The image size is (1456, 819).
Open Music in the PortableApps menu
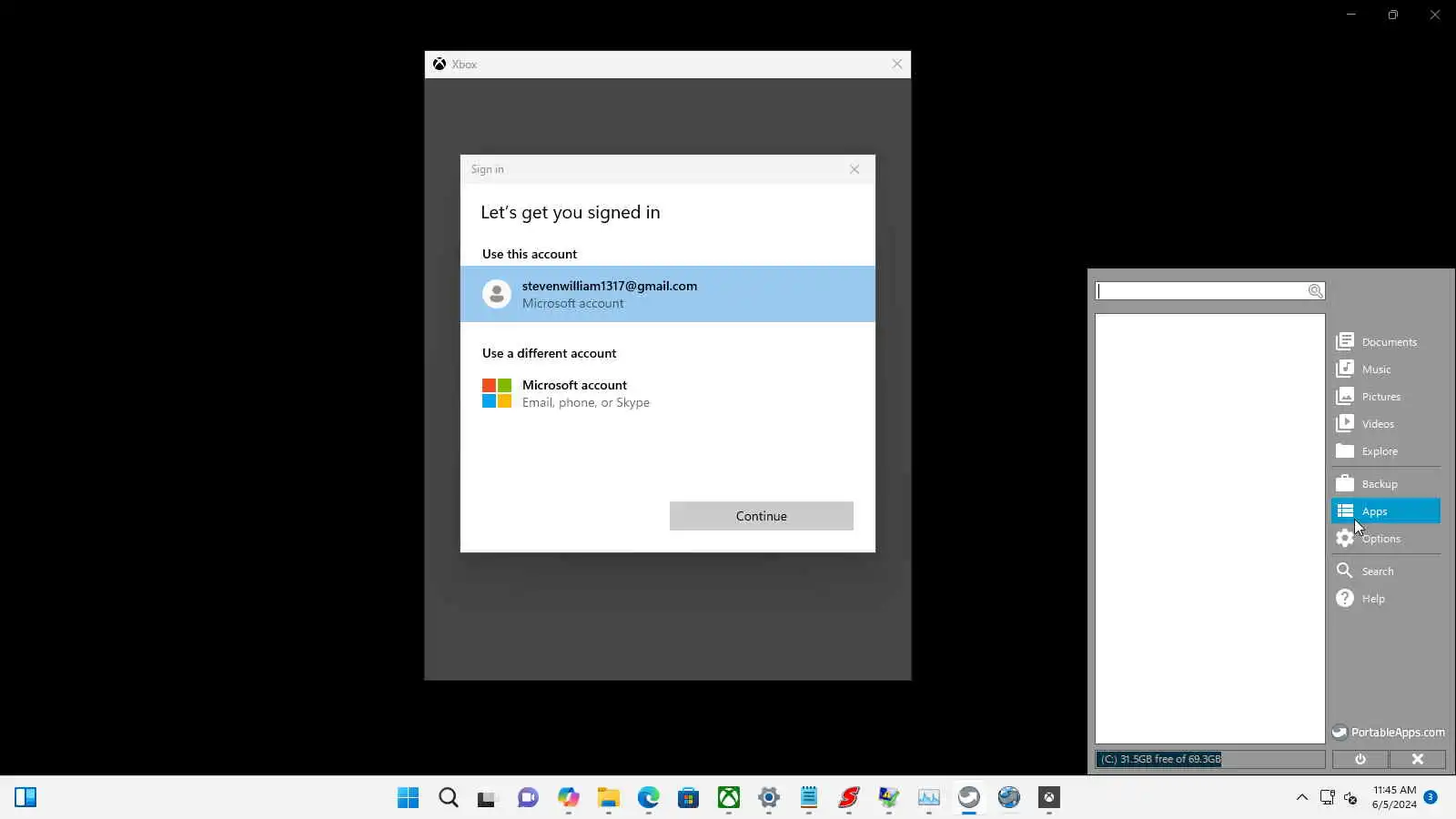coord(1385,369)
